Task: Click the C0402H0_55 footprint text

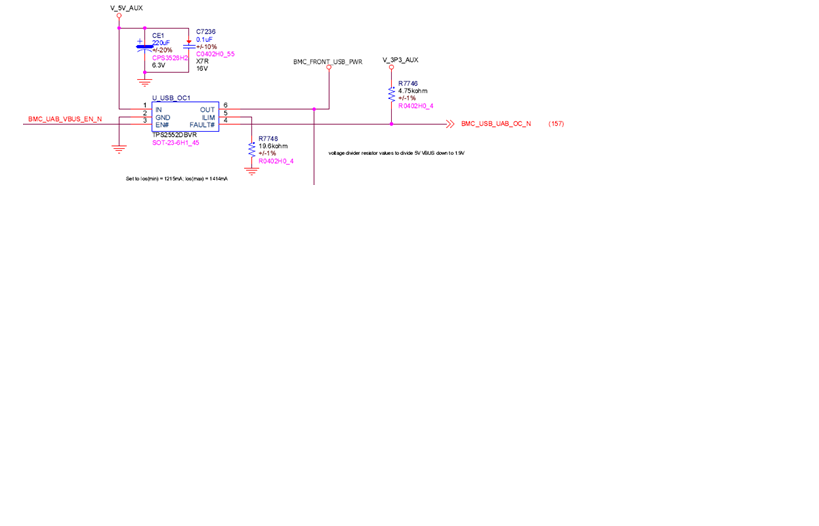Action: (x=215, y=54)
